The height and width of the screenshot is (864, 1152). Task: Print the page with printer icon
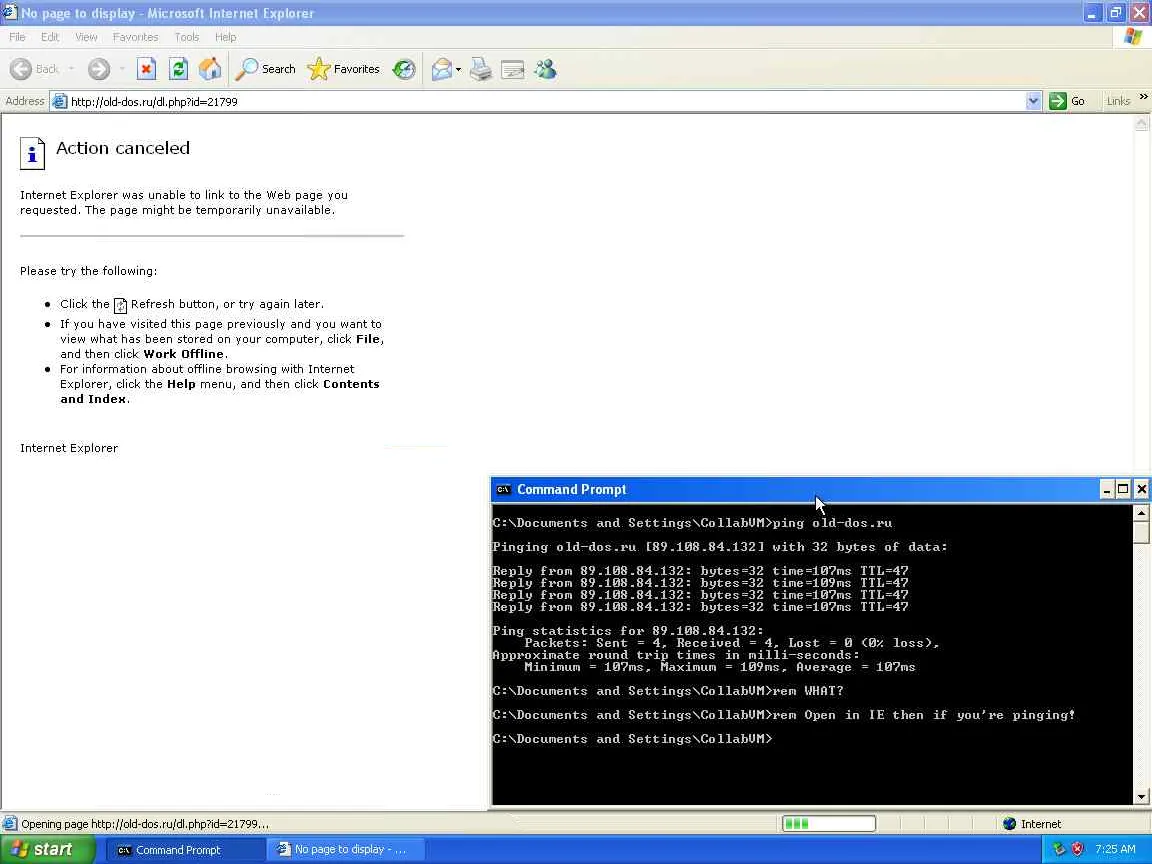click(x=480, y=69)
